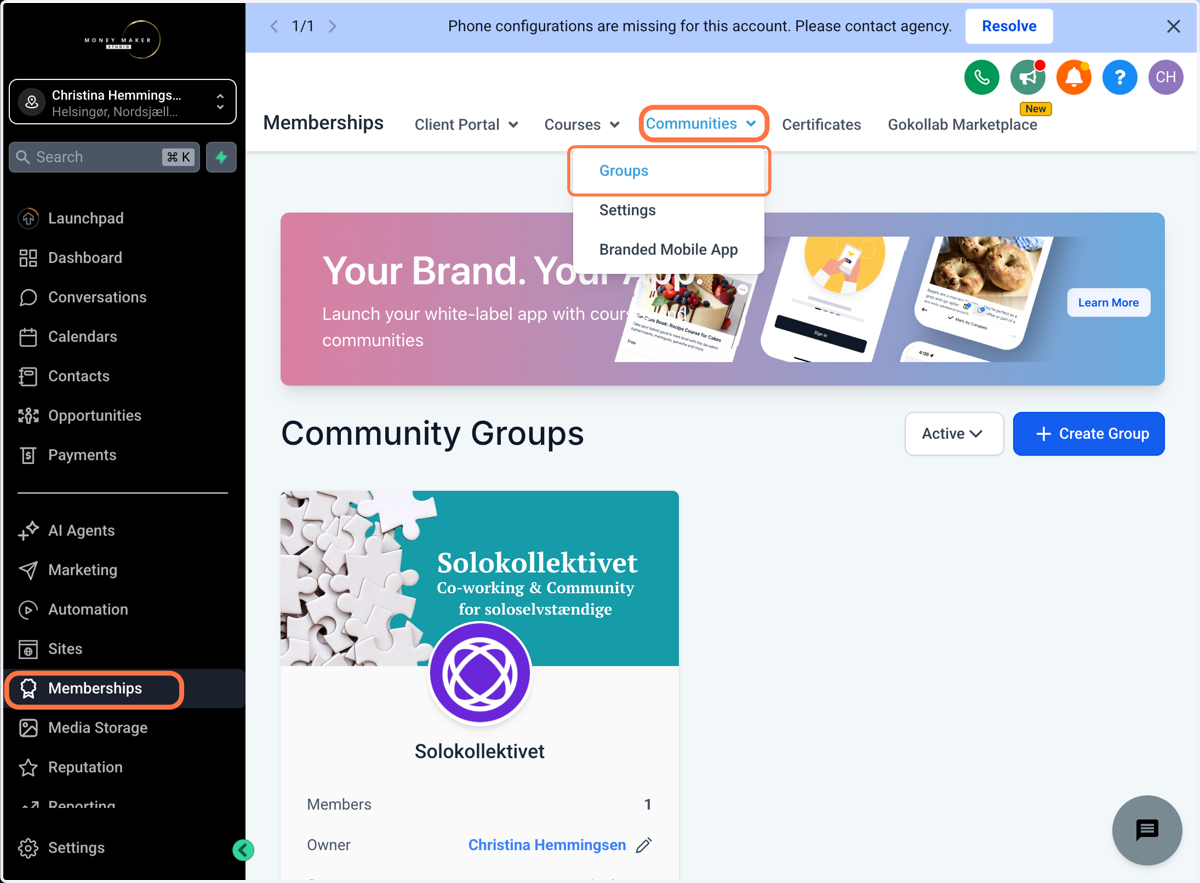1200x883 pixels.
Task: Go to the next banner notification
Action: click(x=333, y=26)
